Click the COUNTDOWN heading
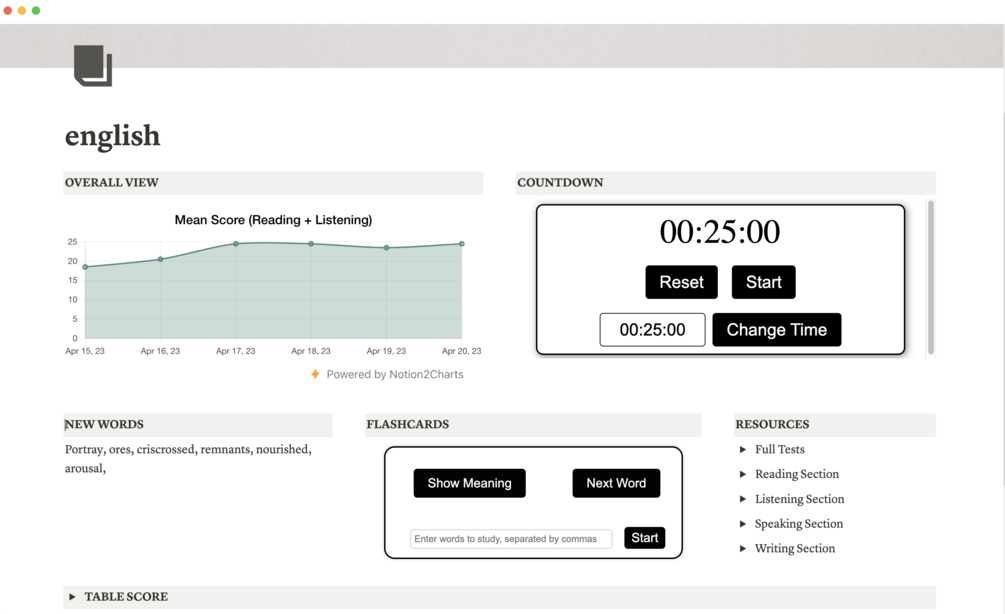Image resolution: width=1005 pixels, height=614 pixels. coord(560,183)
